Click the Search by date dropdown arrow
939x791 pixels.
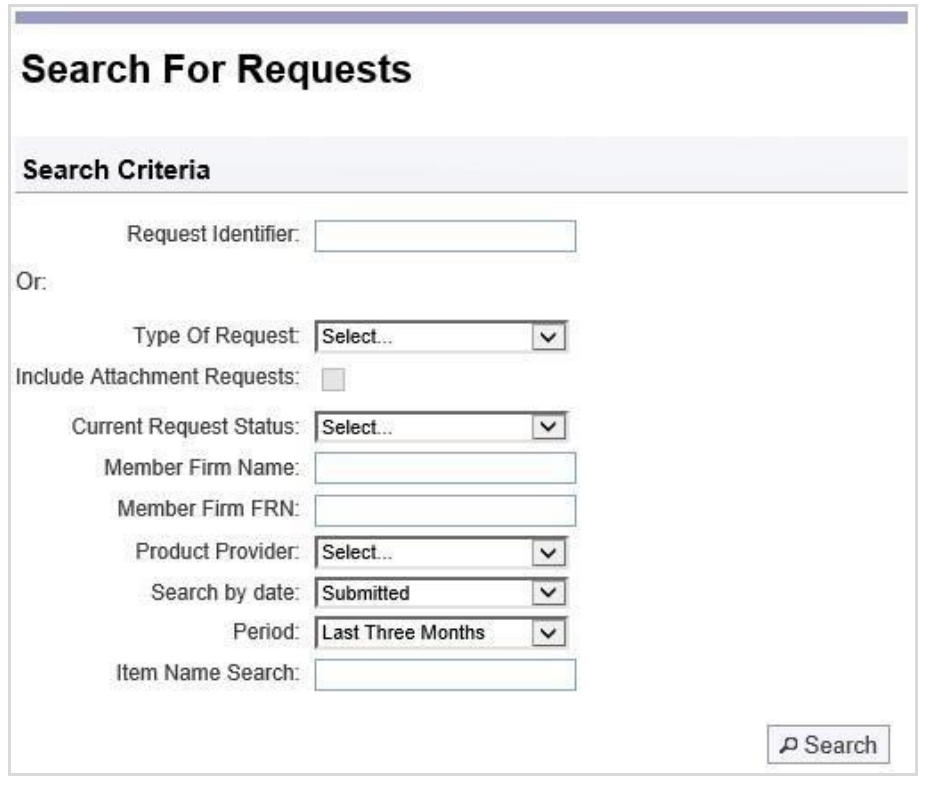pos(549,593)
